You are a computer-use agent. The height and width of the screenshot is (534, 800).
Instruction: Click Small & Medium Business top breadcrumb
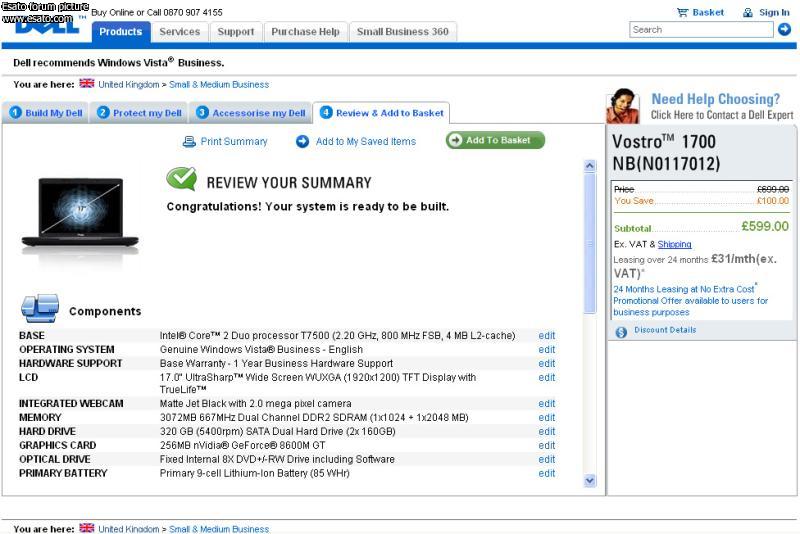219,85
